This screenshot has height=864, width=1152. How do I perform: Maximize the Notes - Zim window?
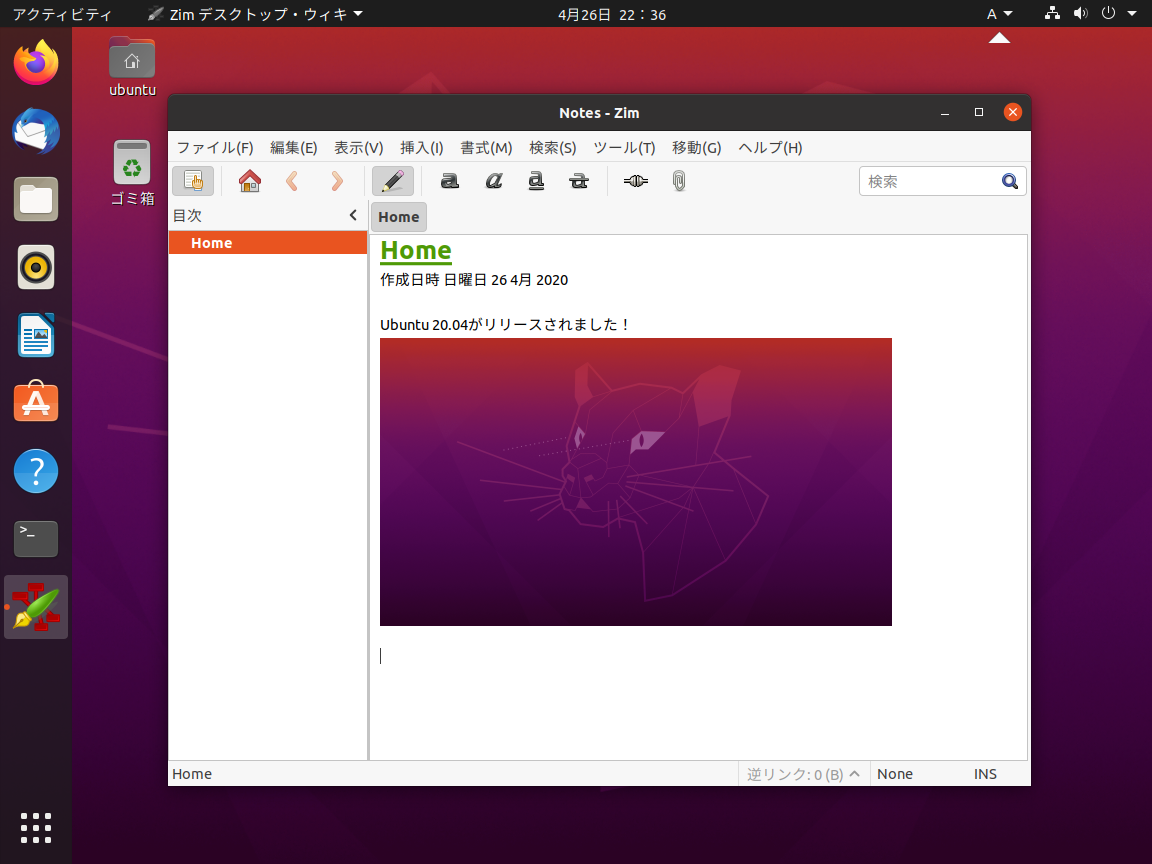[x=979, y=112]
